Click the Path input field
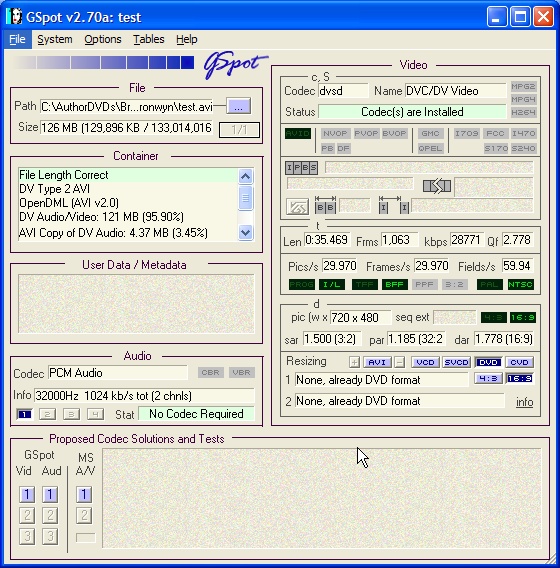560x568 pixels. (x=126, y=106)
